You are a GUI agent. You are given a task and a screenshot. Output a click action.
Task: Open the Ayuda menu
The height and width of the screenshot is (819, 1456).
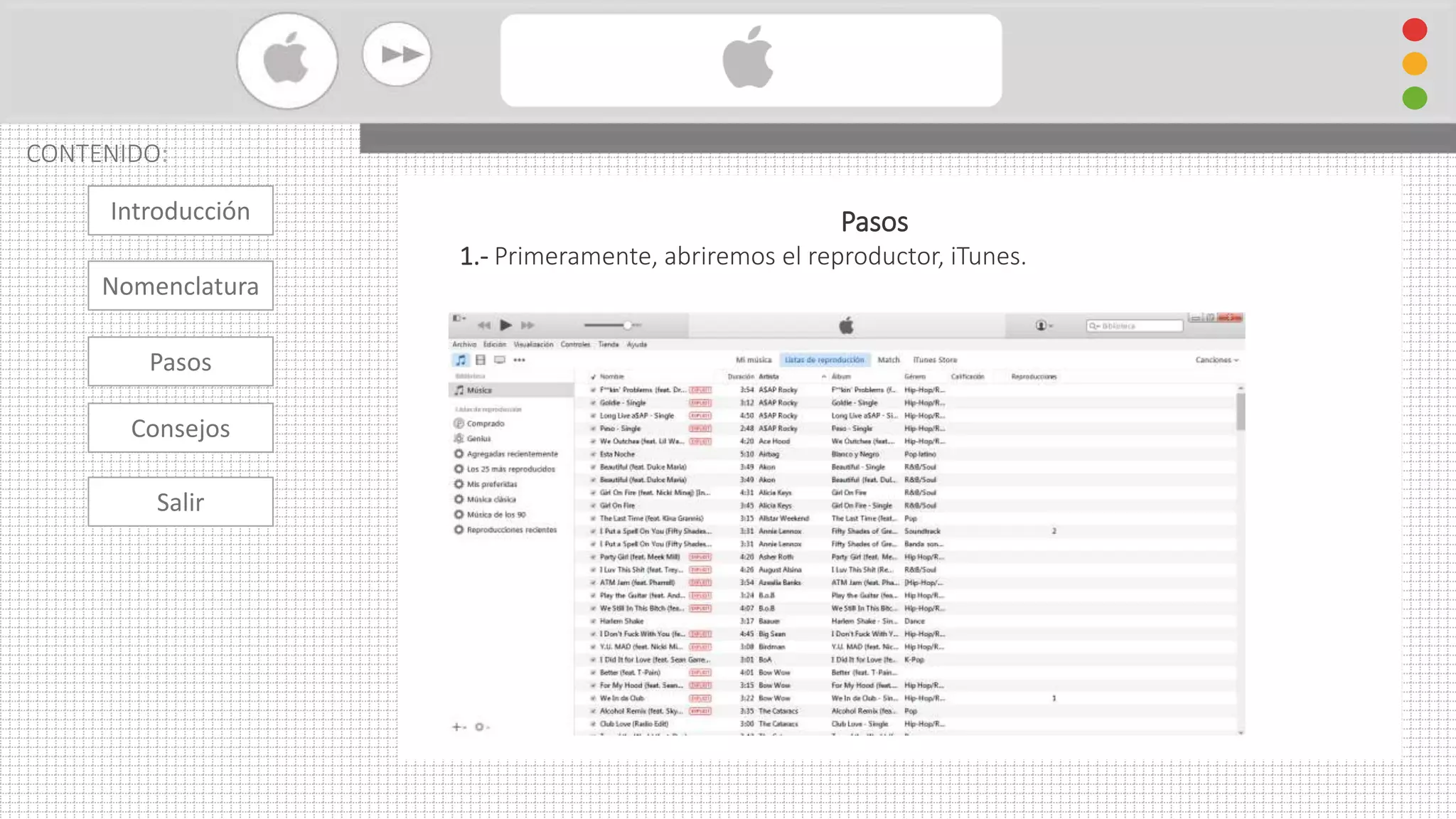click(x=637, y=344)
